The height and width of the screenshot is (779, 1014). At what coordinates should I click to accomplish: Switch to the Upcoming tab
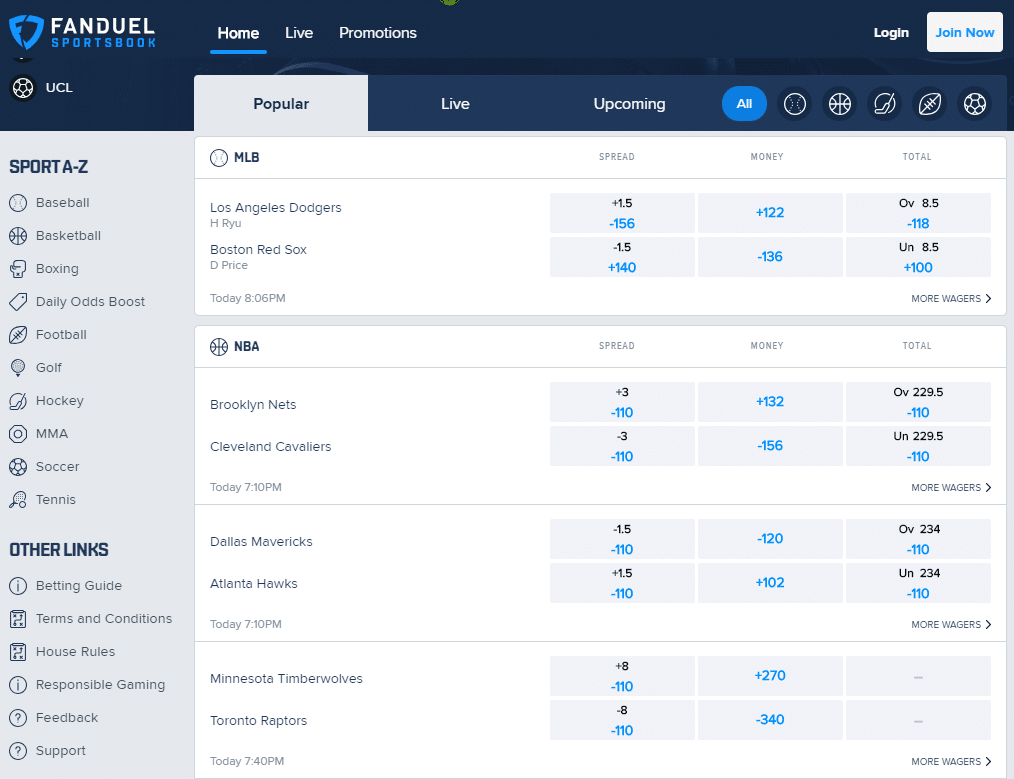tap(629, 104)
